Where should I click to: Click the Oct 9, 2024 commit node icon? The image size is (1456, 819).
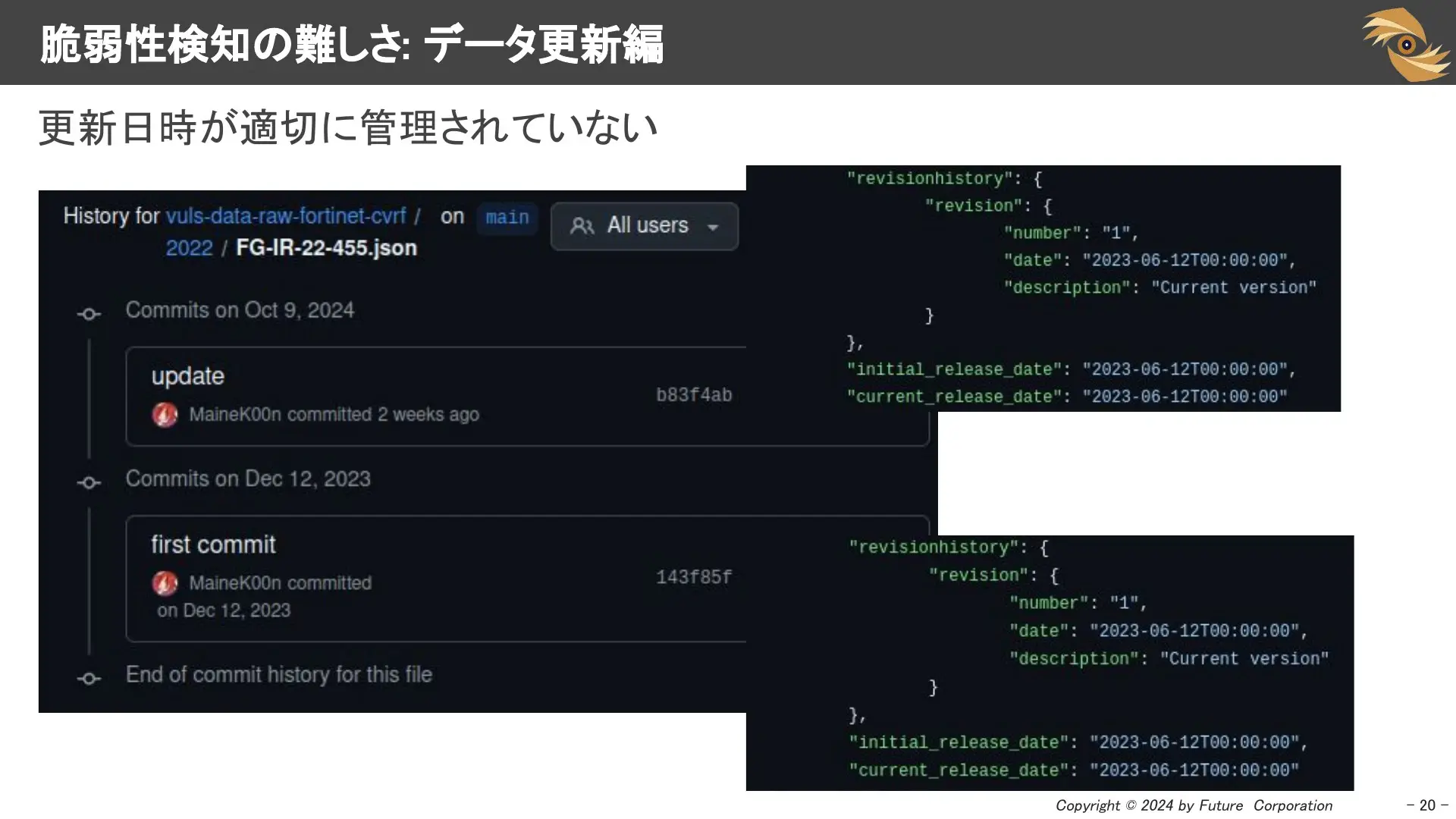tap(89, 314)
